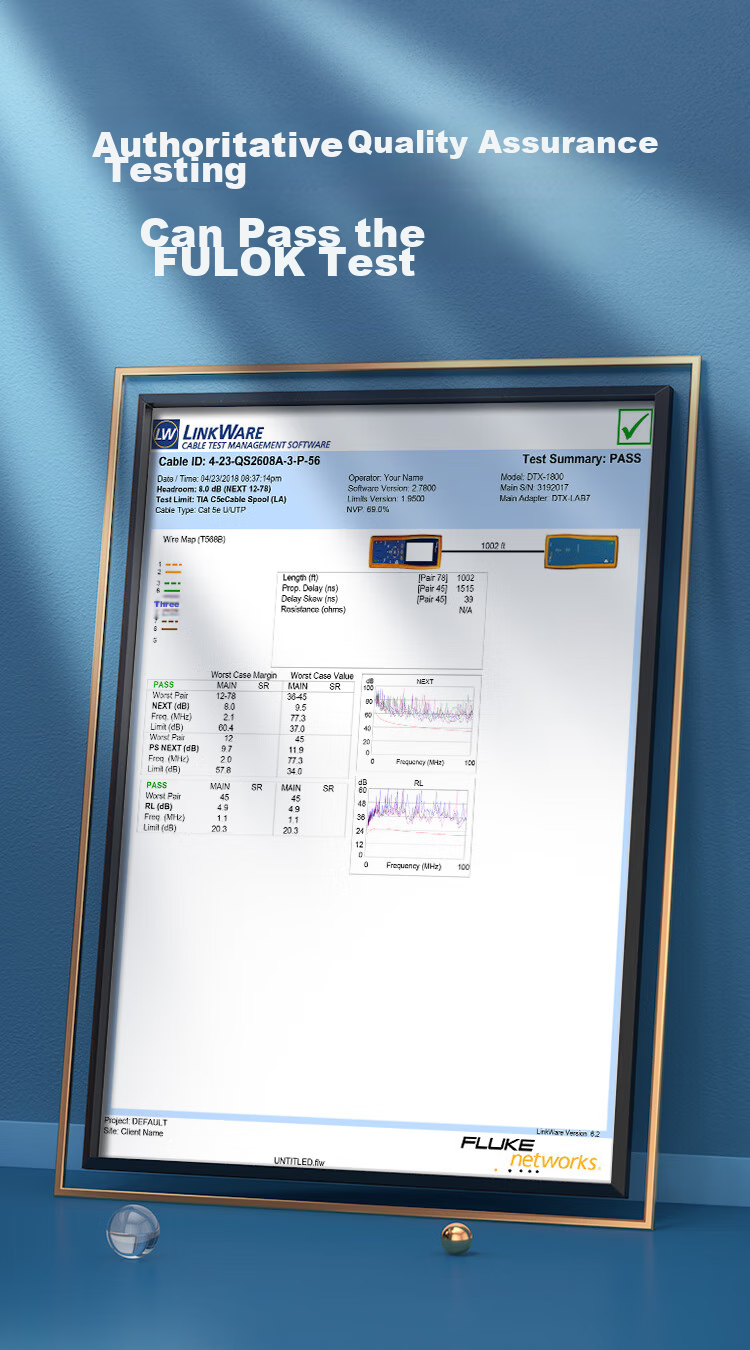Click the 'PS NEXT (dB)' row label
This screenshot has width=750, height=1350.
[x=175, y=748]
